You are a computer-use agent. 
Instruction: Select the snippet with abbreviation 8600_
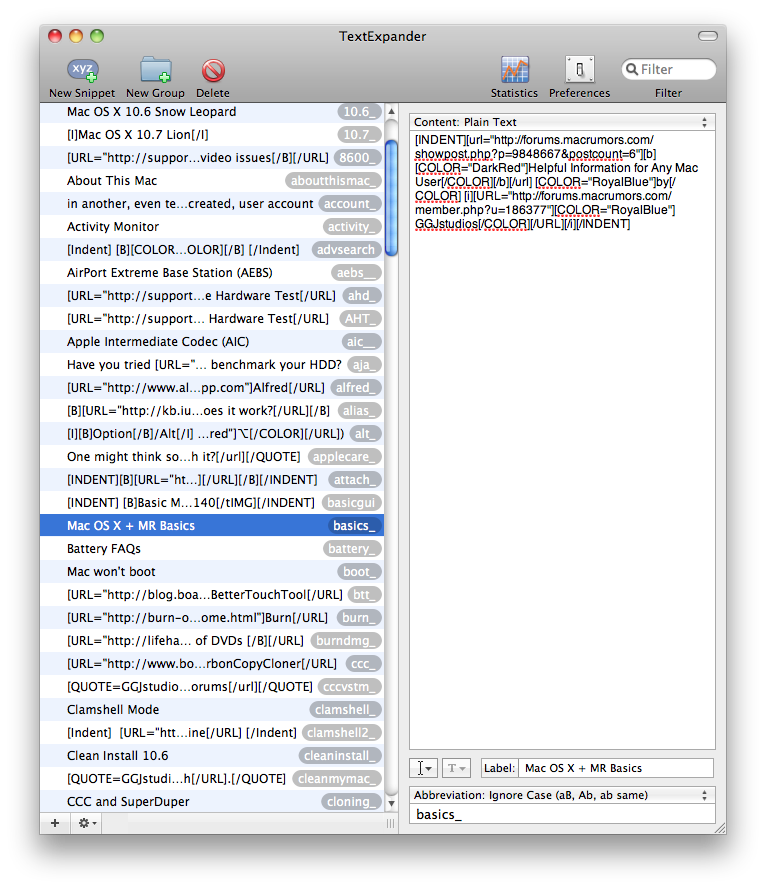point(211,158)
